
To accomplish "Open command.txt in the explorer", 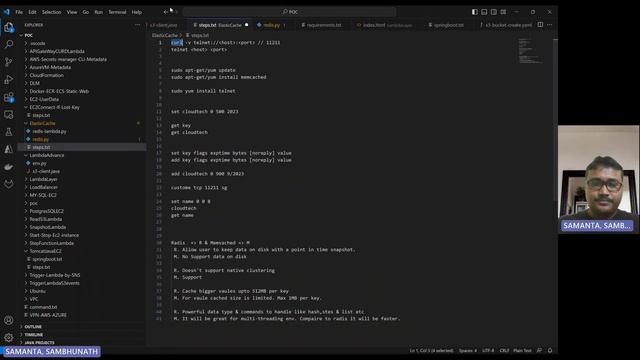I will (43, 307).
